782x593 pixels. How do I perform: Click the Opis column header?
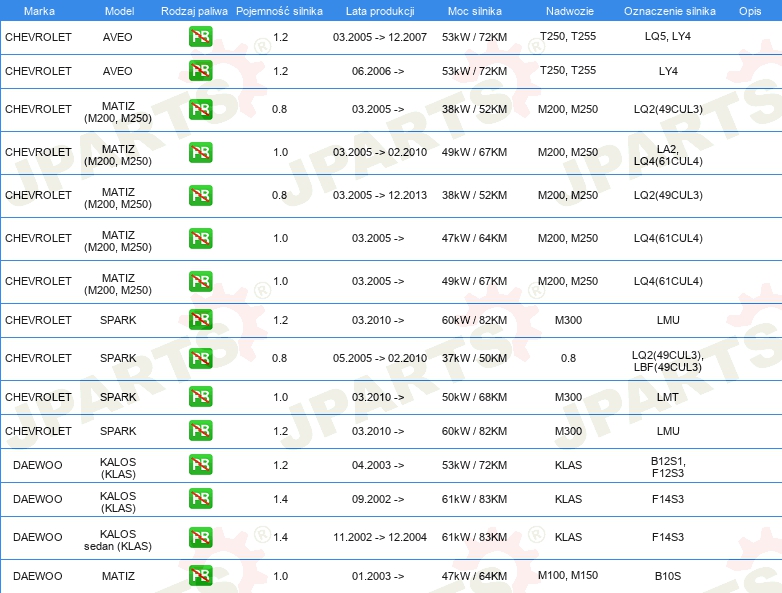click(750, 11)
